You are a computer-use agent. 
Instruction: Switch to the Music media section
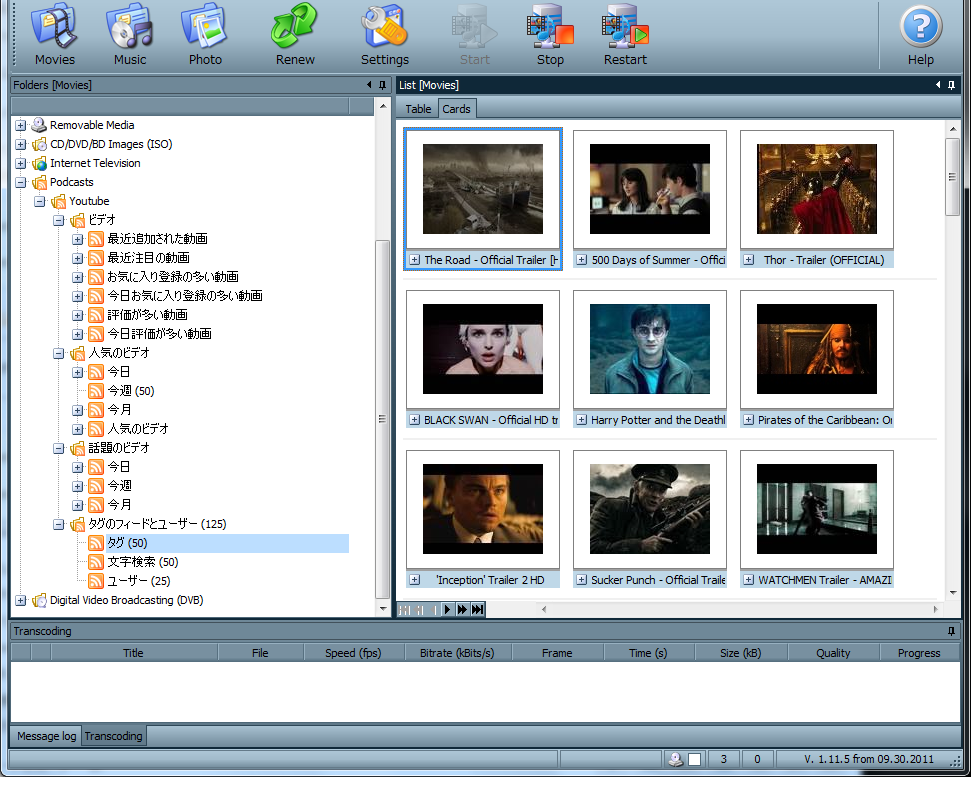tap(129, 34)
